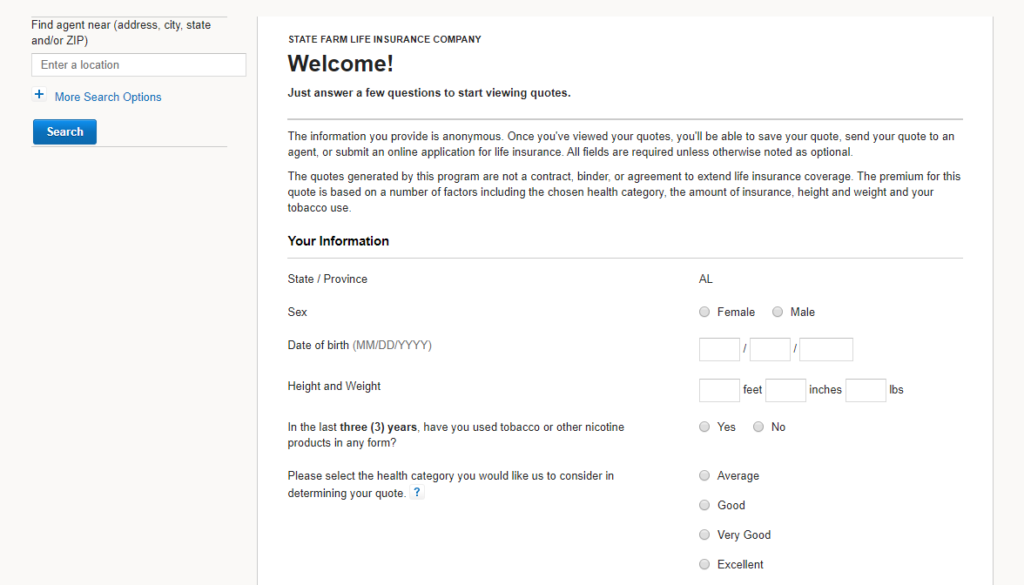Select Female radio button
This screenshot has width=1024, height=585.
pos(705,312)
